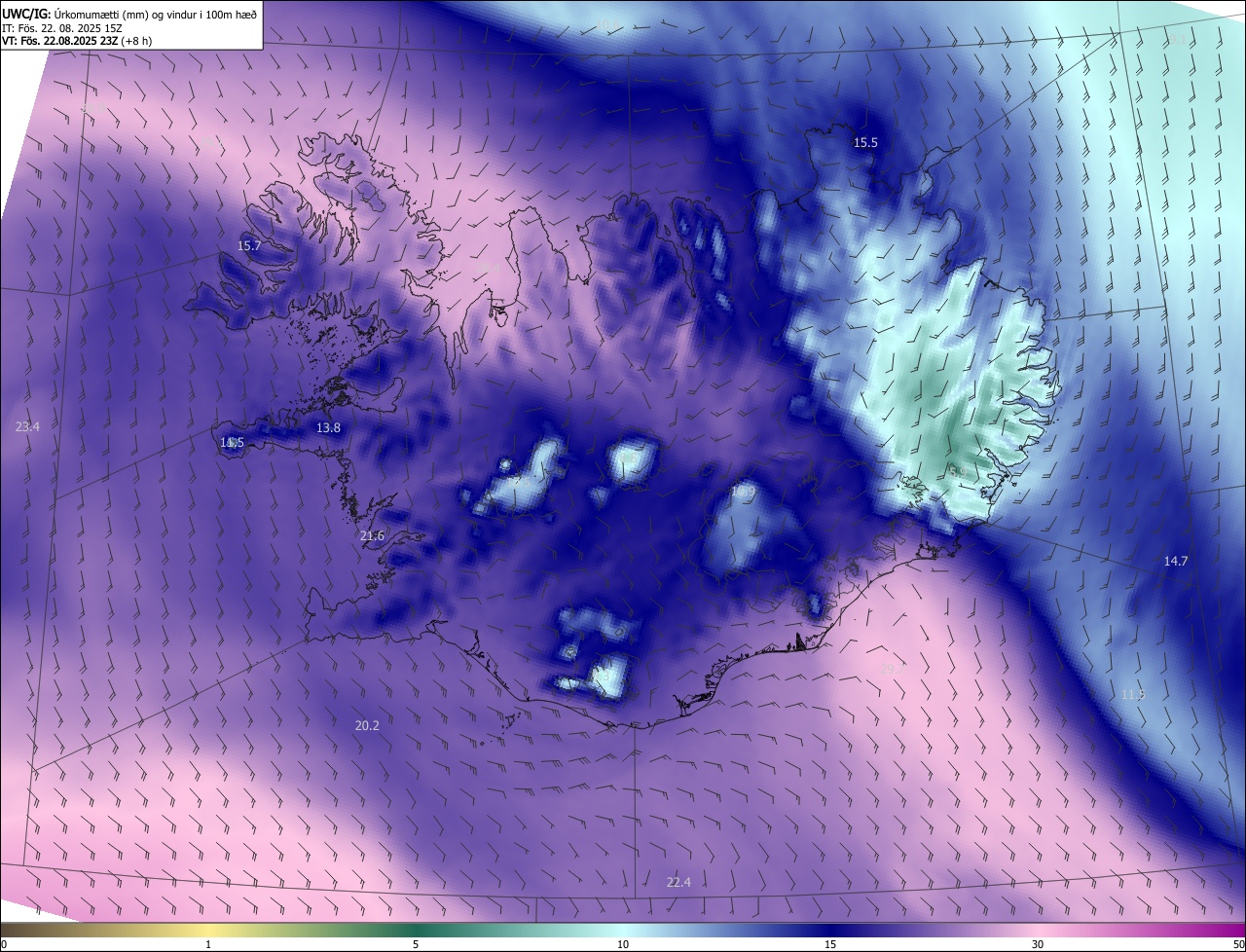Click the 15.5 value over northeast Iceland
The width and height of the screenshot is (1246, 952).
coord(865,142)
